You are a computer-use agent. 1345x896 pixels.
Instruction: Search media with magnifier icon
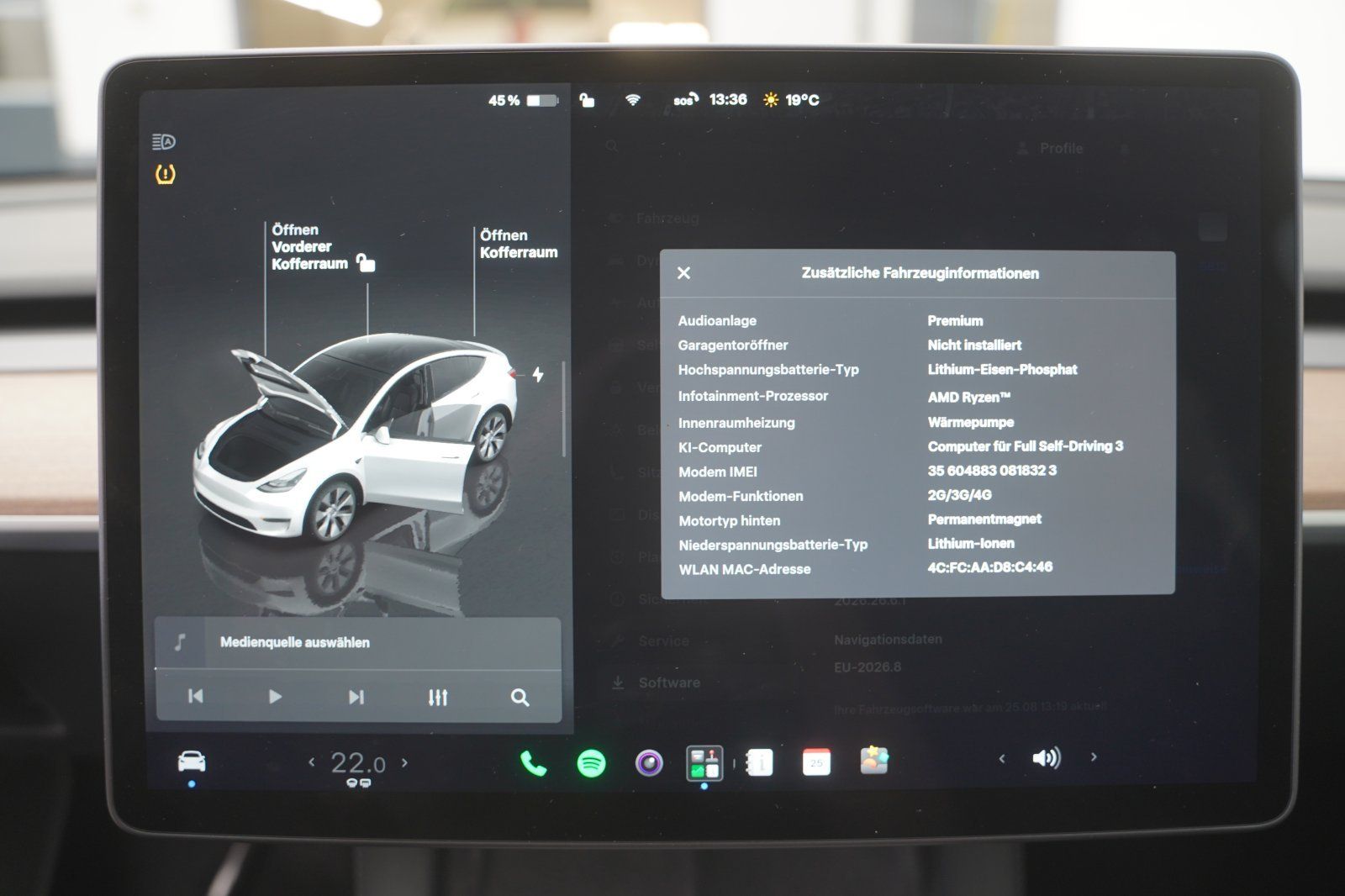click(x=520, y=698)
